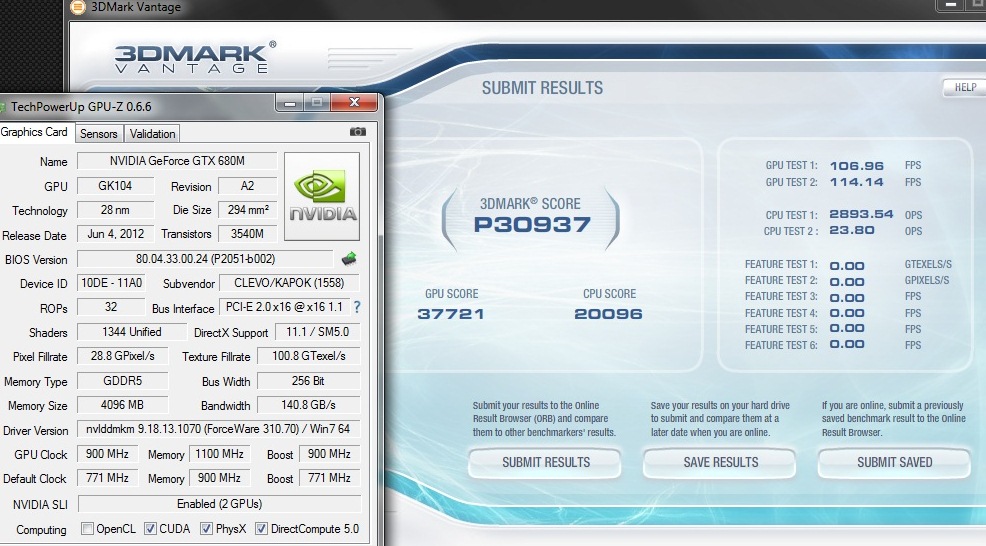Click the Default Clock row Memory 900 MHz field

click(x=219, y=478)
